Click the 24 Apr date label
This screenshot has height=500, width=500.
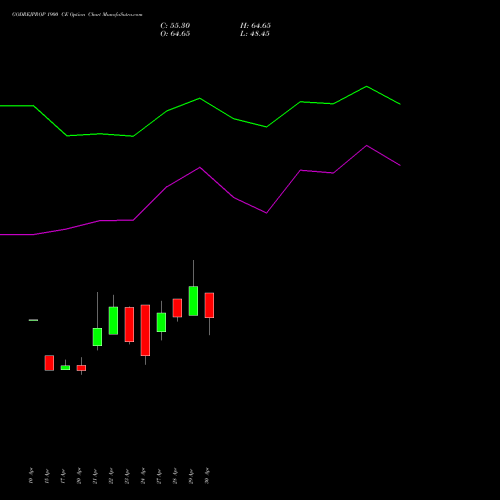coord(143,476)
